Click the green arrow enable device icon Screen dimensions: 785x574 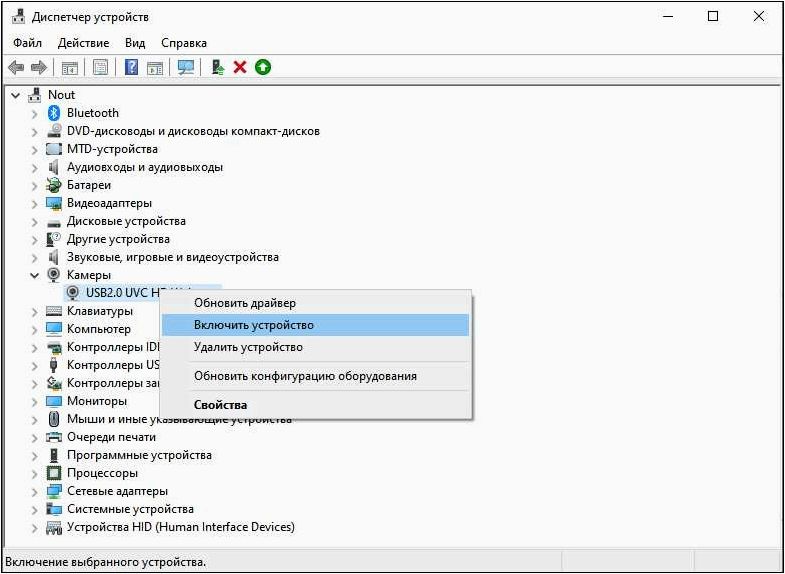coord(263,67)
